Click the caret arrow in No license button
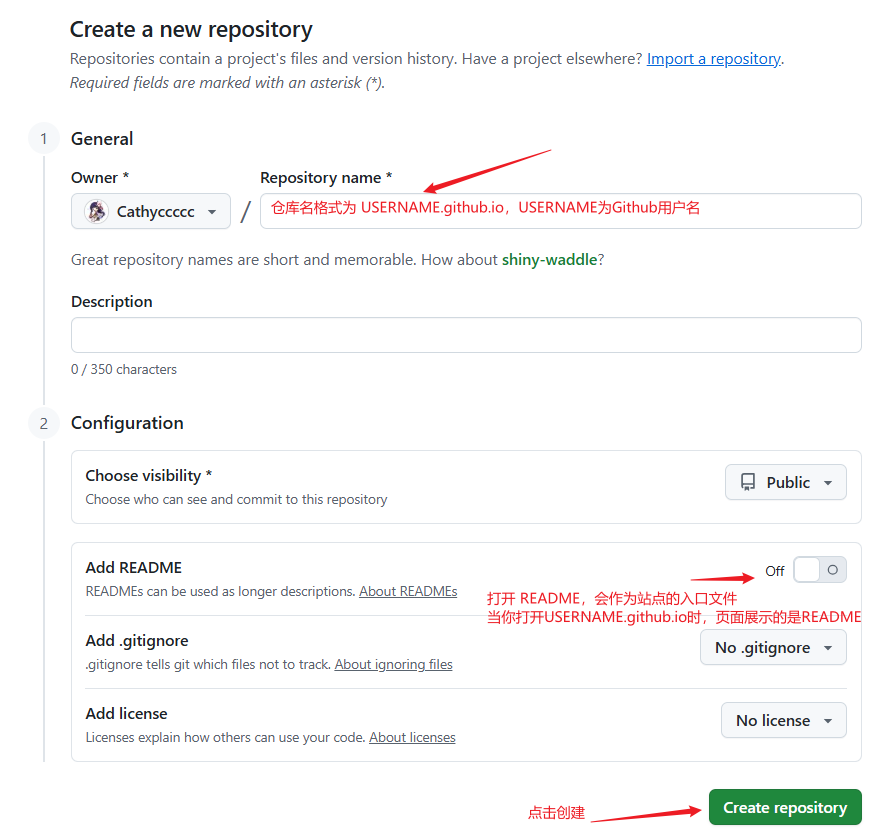The height and width of the screenshot is (839, 884). click(x=828, y=721)
